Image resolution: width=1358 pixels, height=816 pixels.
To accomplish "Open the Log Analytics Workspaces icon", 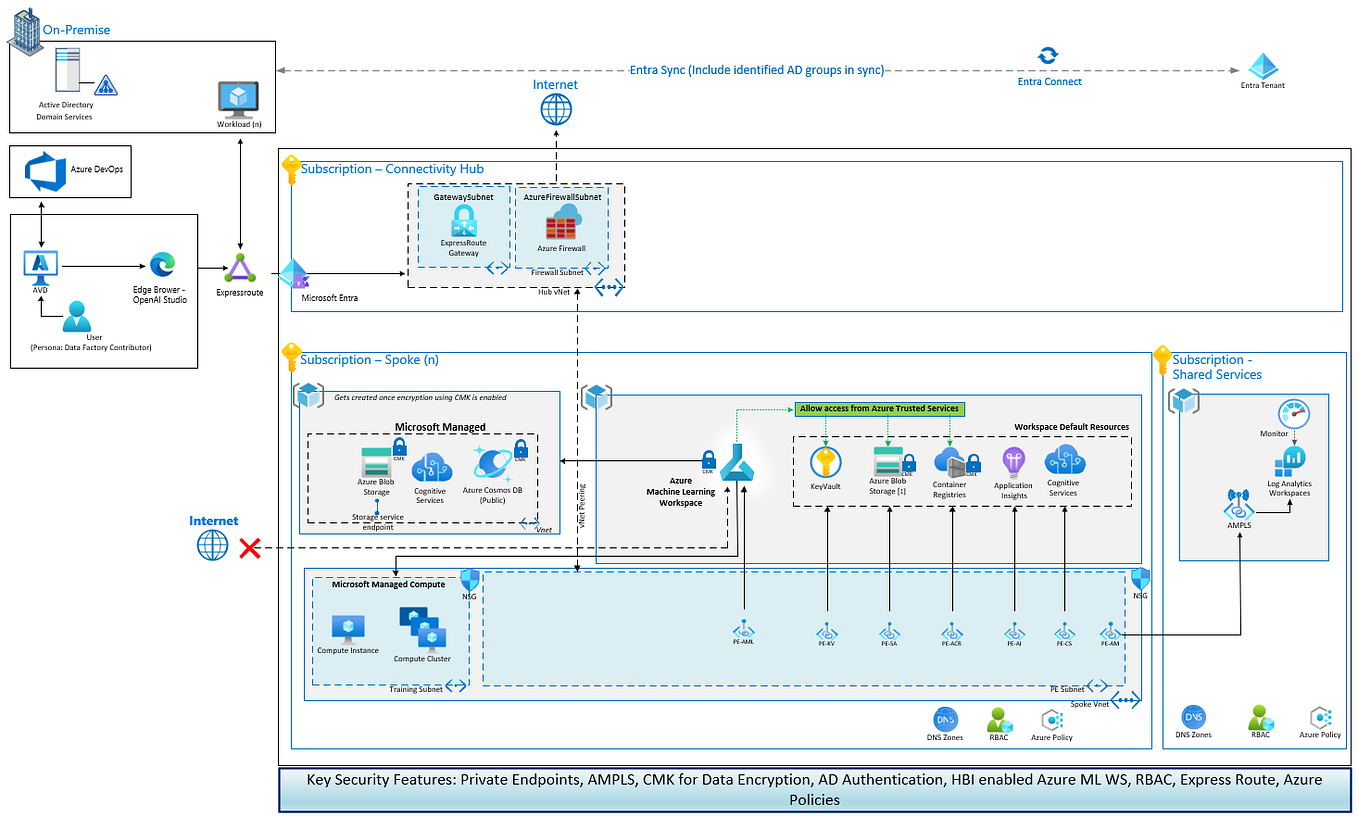I will tap(1289, 463).
